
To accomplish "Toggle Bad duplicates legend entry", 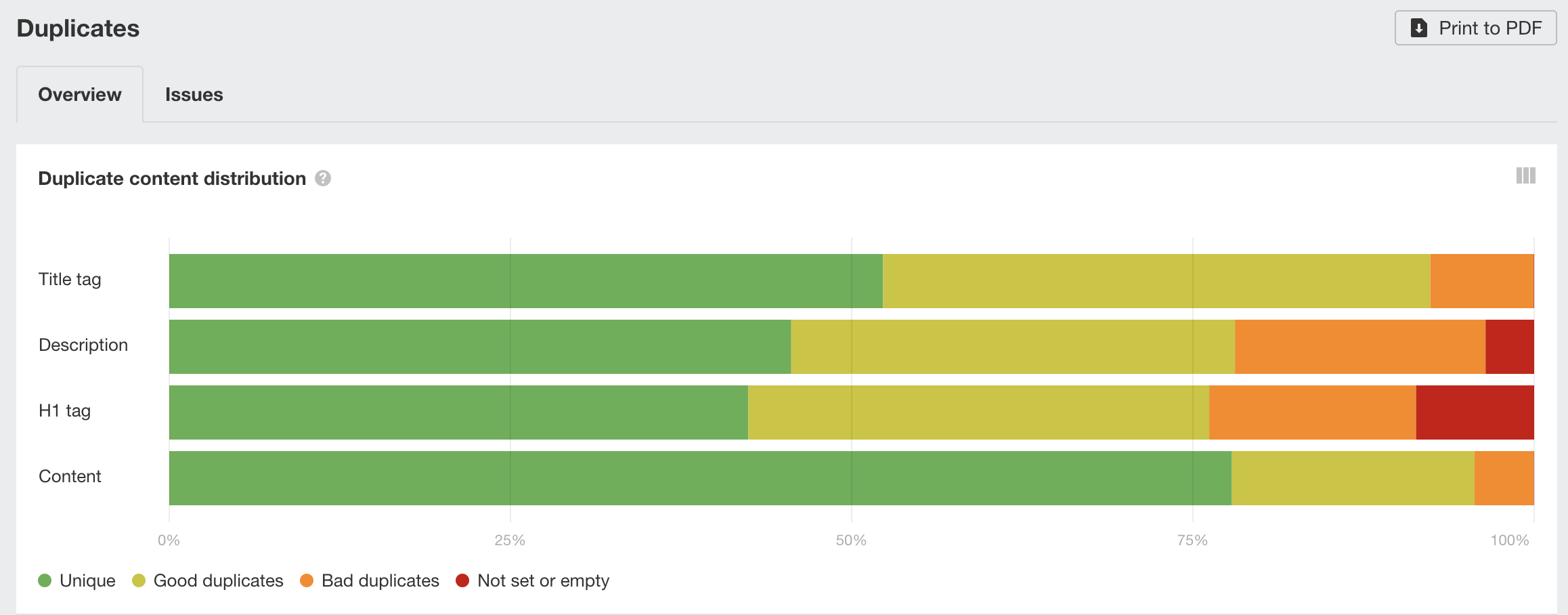I will (x=370, y=580).
